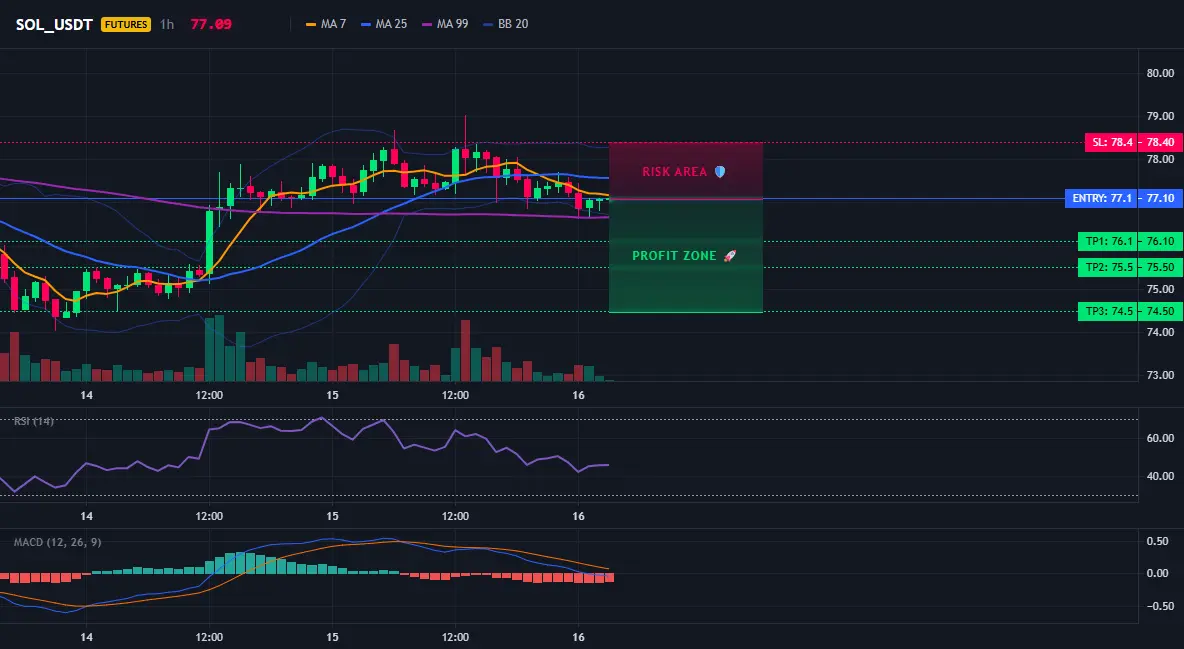Click the 80.00 price axis label
Screen dimensions: 1184x649
pyautogui.click(x=1160, y=73)
